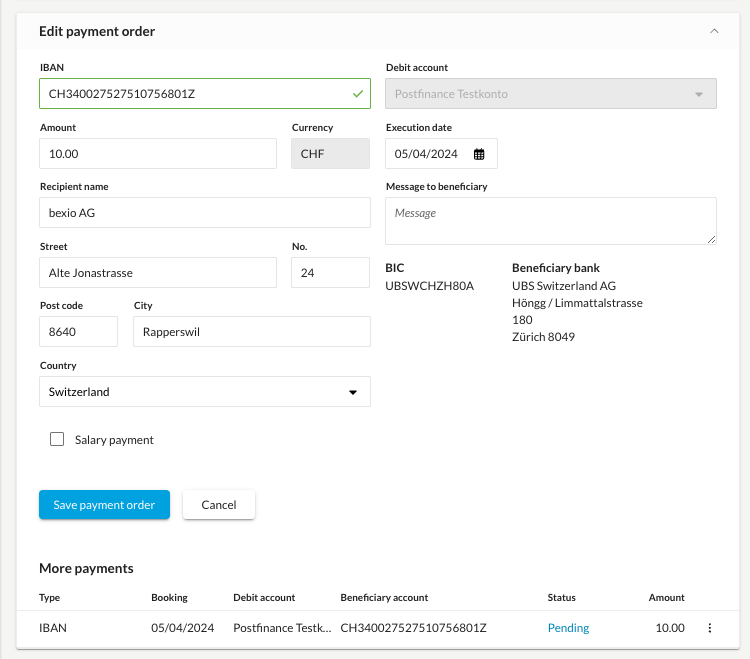This screenshot has width=750, height=659.
Task: Click the More payments heading
Action: pyautogui.click(x=86, y=568)
